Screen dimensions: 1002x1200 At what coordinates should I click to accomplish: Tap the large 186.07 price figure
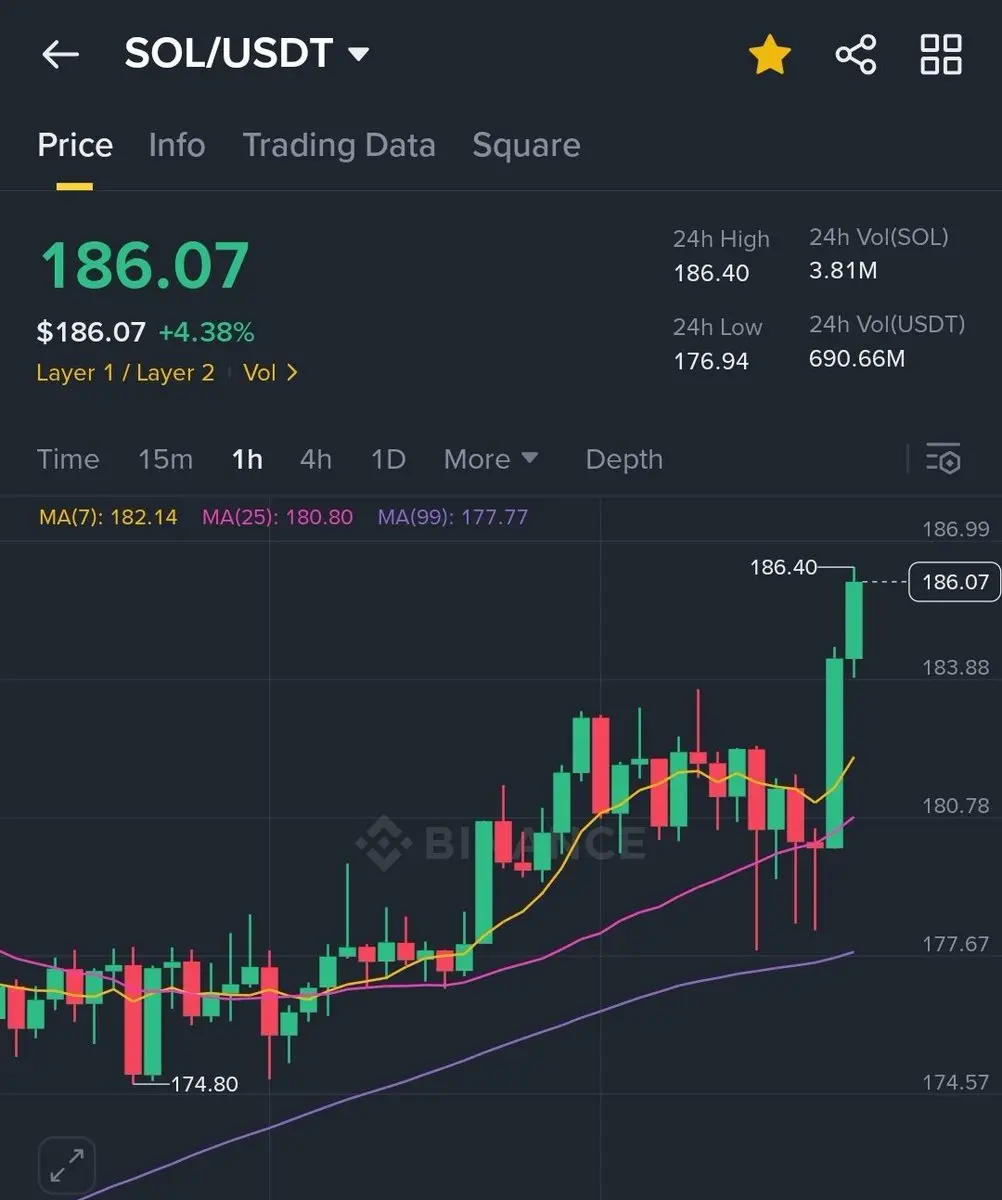tap(144, 266)
